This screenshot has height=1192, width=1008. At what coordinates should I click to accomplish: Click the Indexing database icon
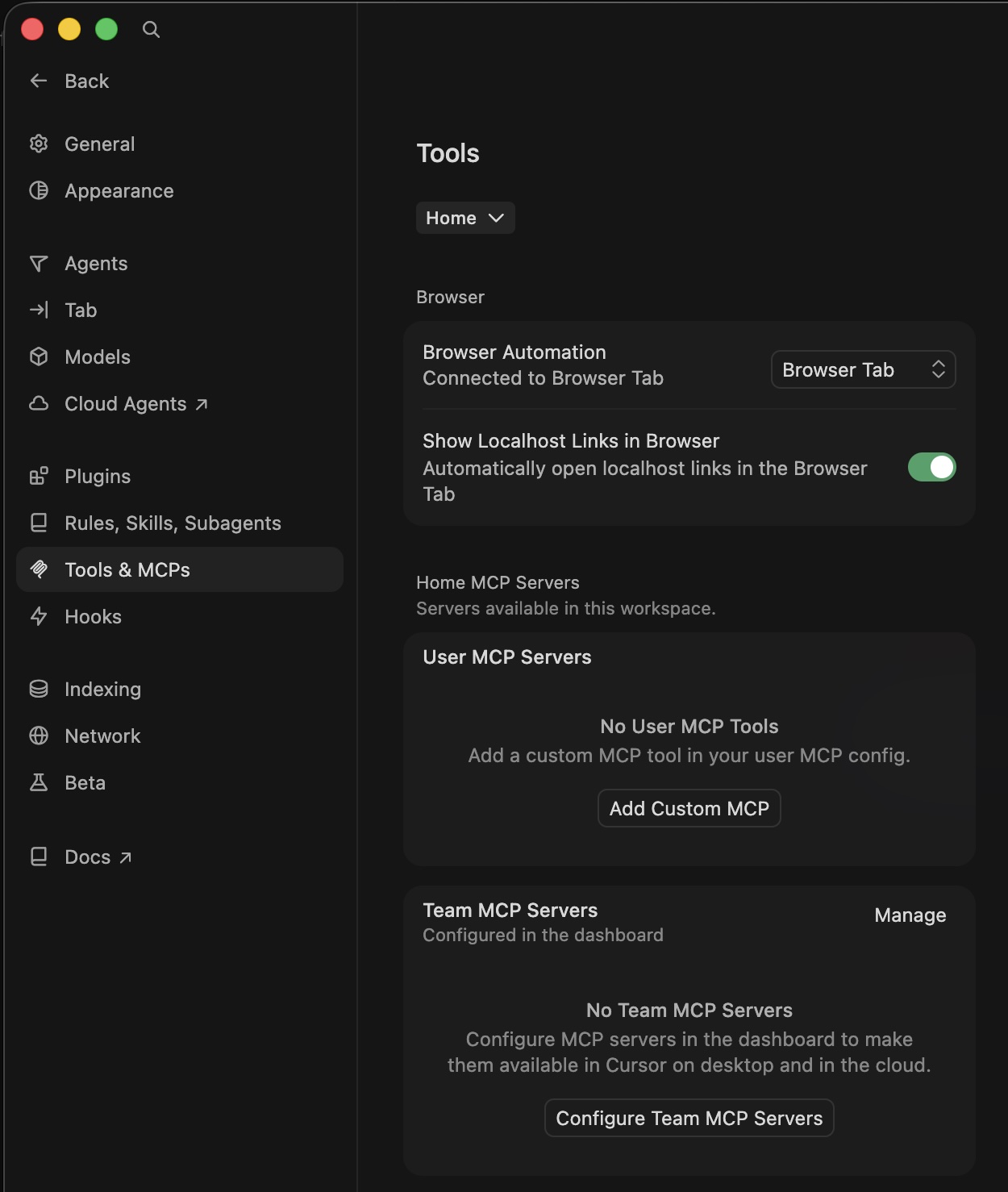coord(39,689)
